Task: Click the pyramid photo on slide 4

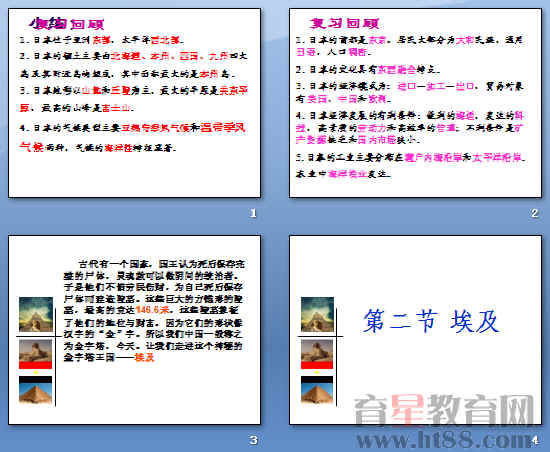Action: pos(317,393)
